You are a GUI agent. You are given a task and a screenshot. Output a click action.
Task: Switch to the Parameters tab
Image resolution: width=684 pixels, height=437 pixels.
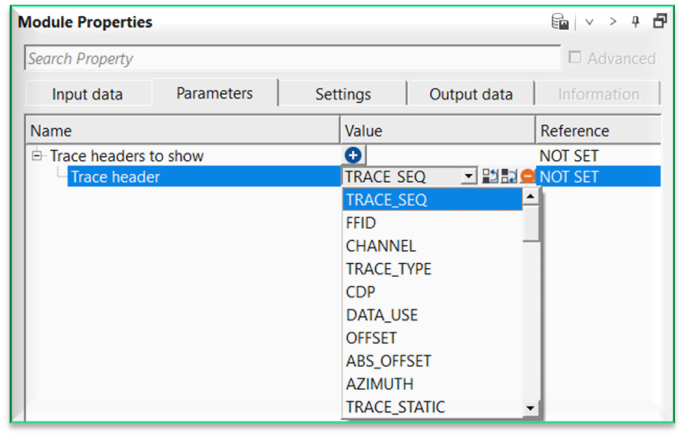click(x=215, y=93)
